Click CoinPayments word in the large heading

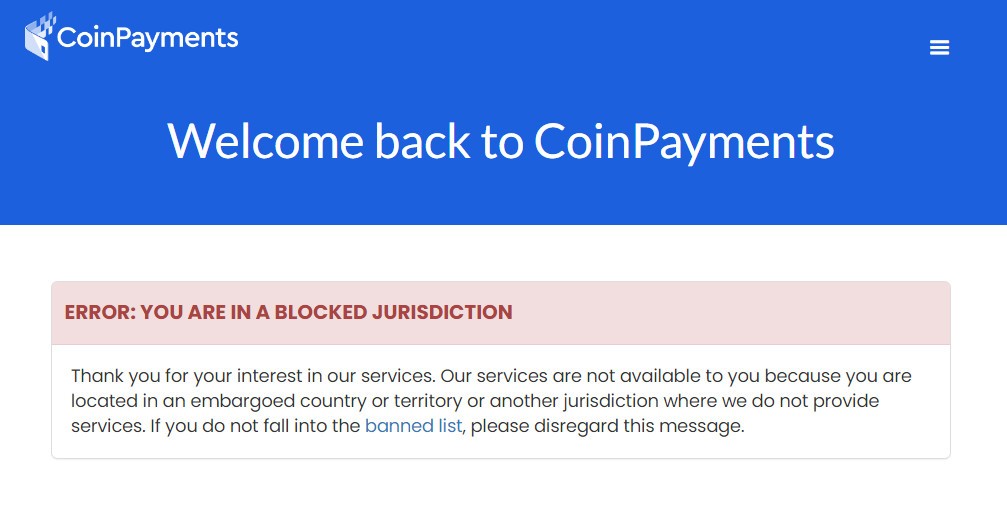[685, 141]
